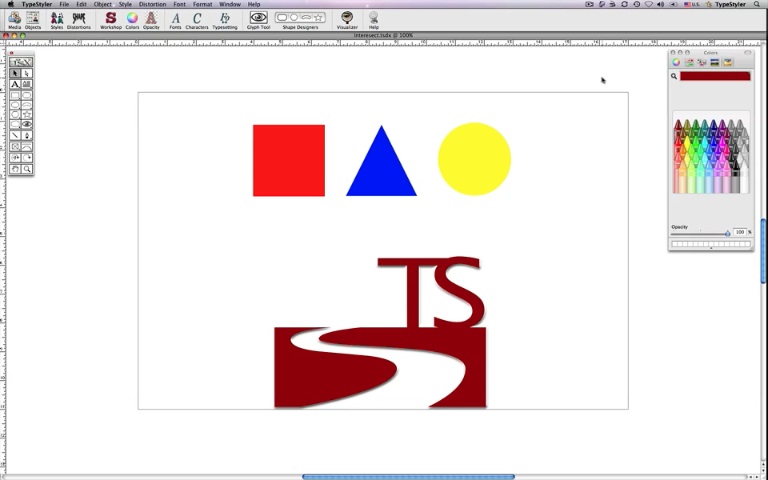Select the black arrow selection tool
768x480 pixels.
click(x=15, y=73)
